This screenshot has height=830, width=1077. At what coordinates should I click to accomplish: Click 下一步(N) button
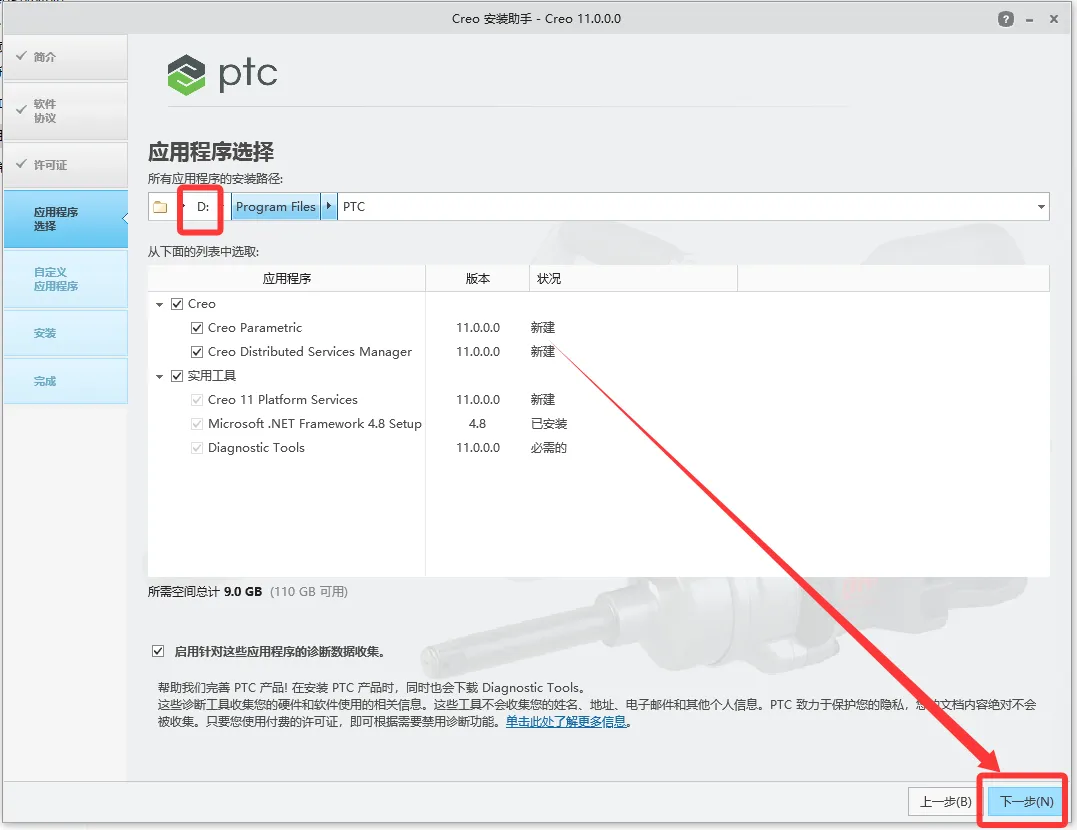pos(1025,801)
